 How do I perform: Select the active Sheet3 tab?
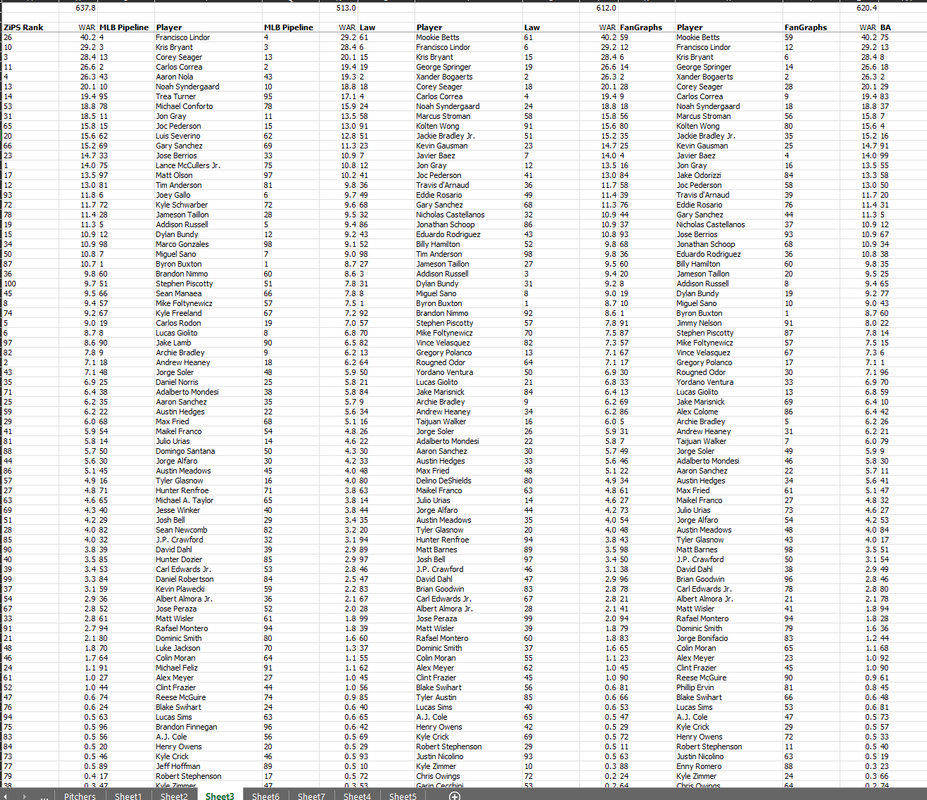pos(219,796)
